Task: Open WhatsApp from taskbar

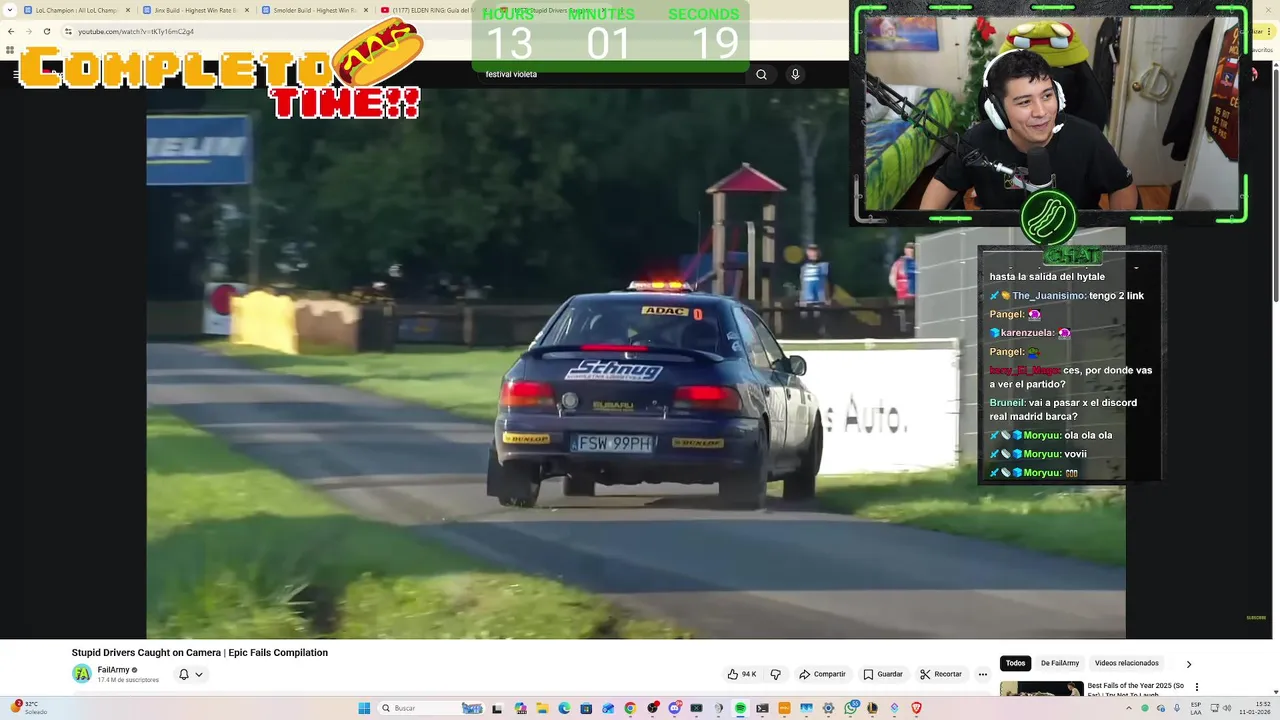Action: pyautogui.click(x=850, y=708)
